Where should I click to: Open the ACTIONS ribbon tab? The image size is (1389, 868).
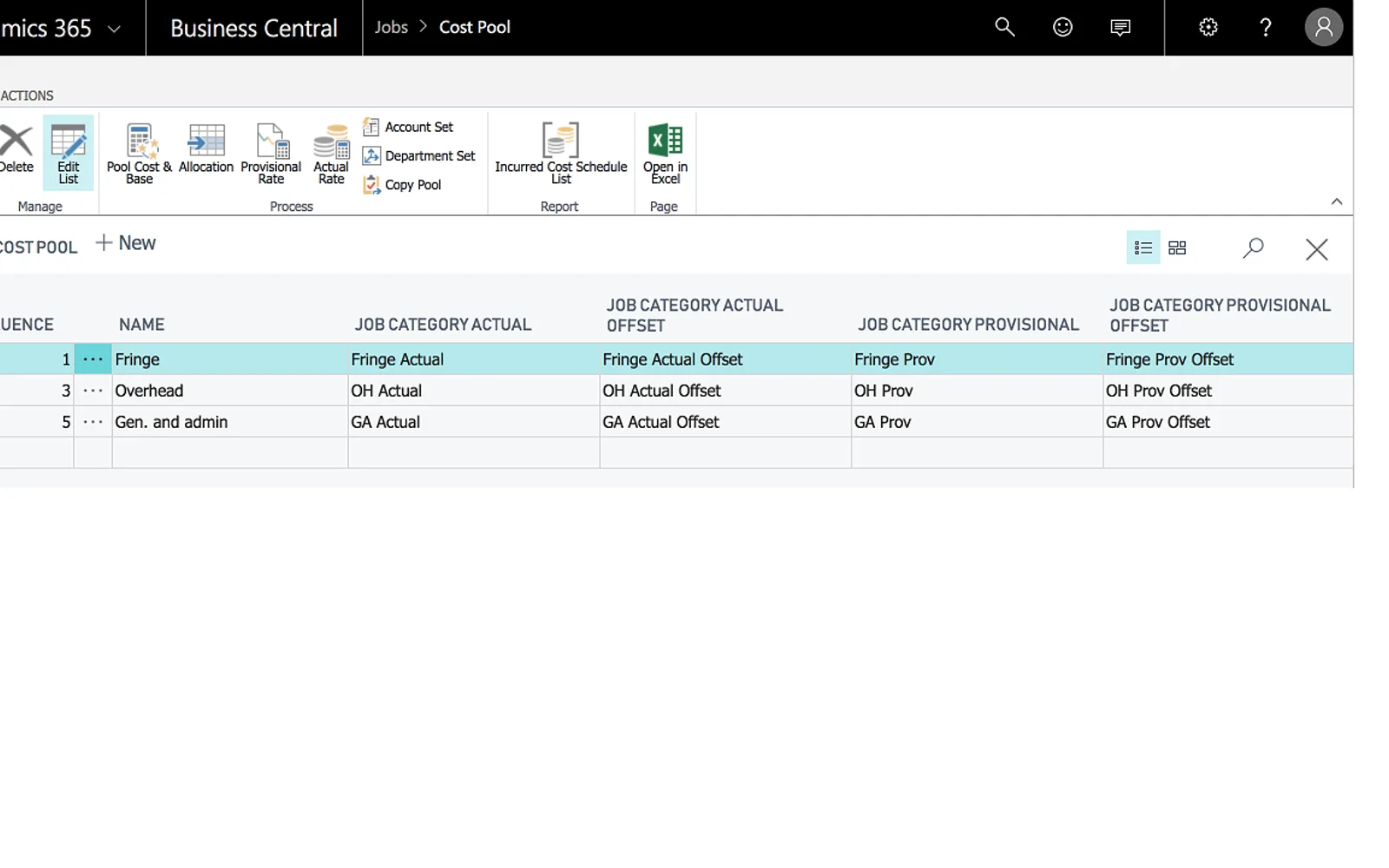coord(27,95)
